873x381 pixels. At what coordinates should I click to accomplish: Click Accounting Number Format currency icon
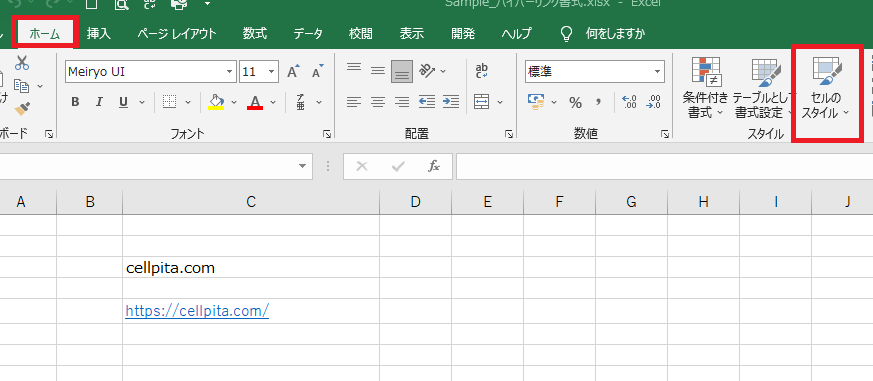click(536, 102)
